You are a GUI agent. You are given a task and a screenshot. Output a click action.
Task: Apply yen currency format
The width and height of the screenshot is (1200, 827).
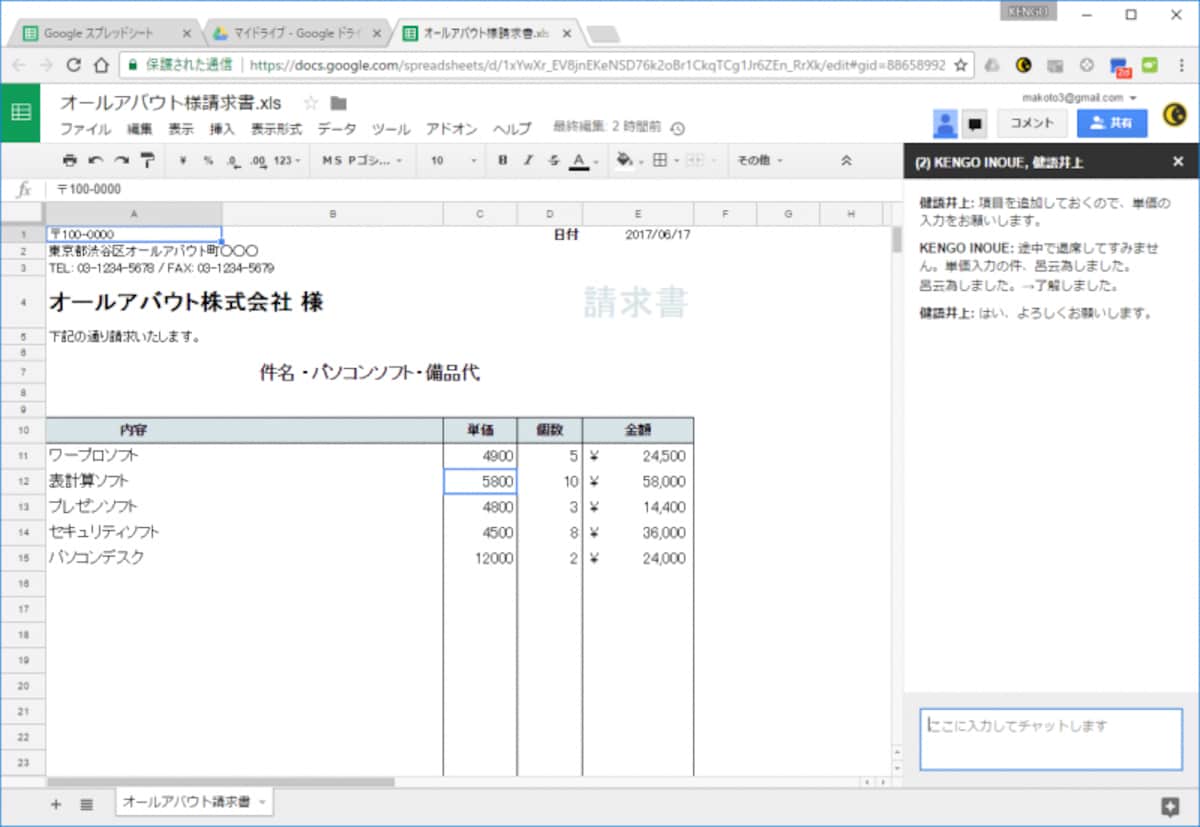[182, 160]
